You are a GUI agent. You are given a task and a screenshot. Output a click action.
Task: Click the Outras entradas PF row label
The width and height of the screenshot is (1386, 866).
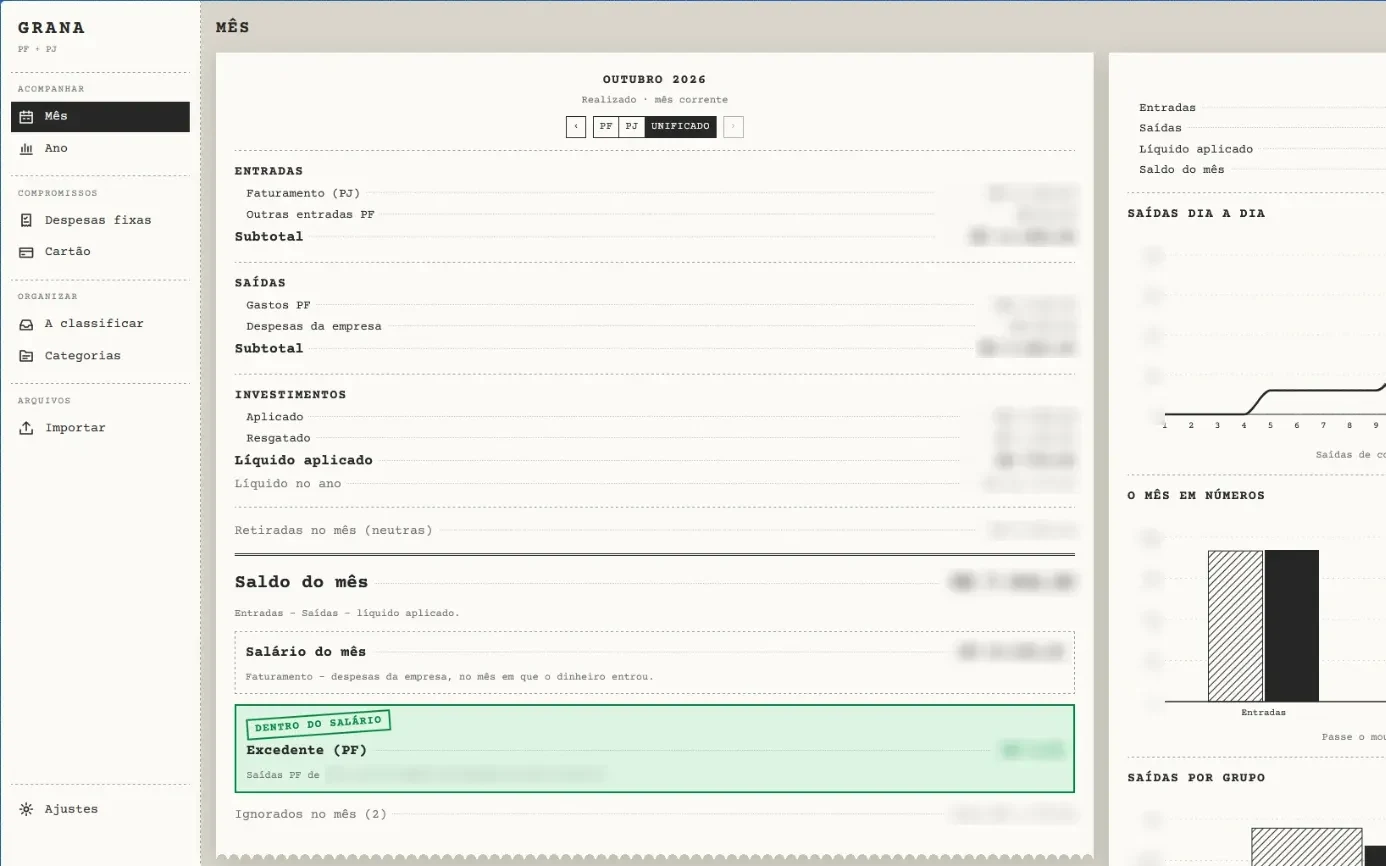310,215
